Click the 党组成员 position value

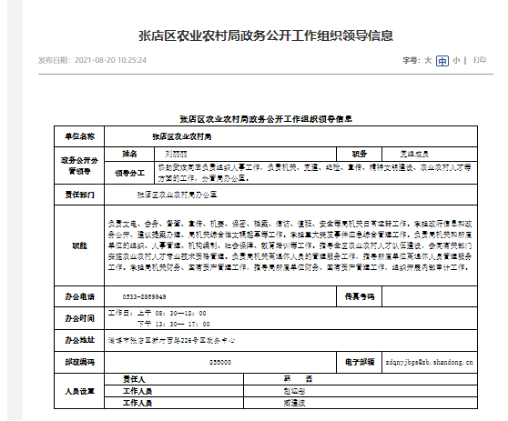click(x=414, y=154)
